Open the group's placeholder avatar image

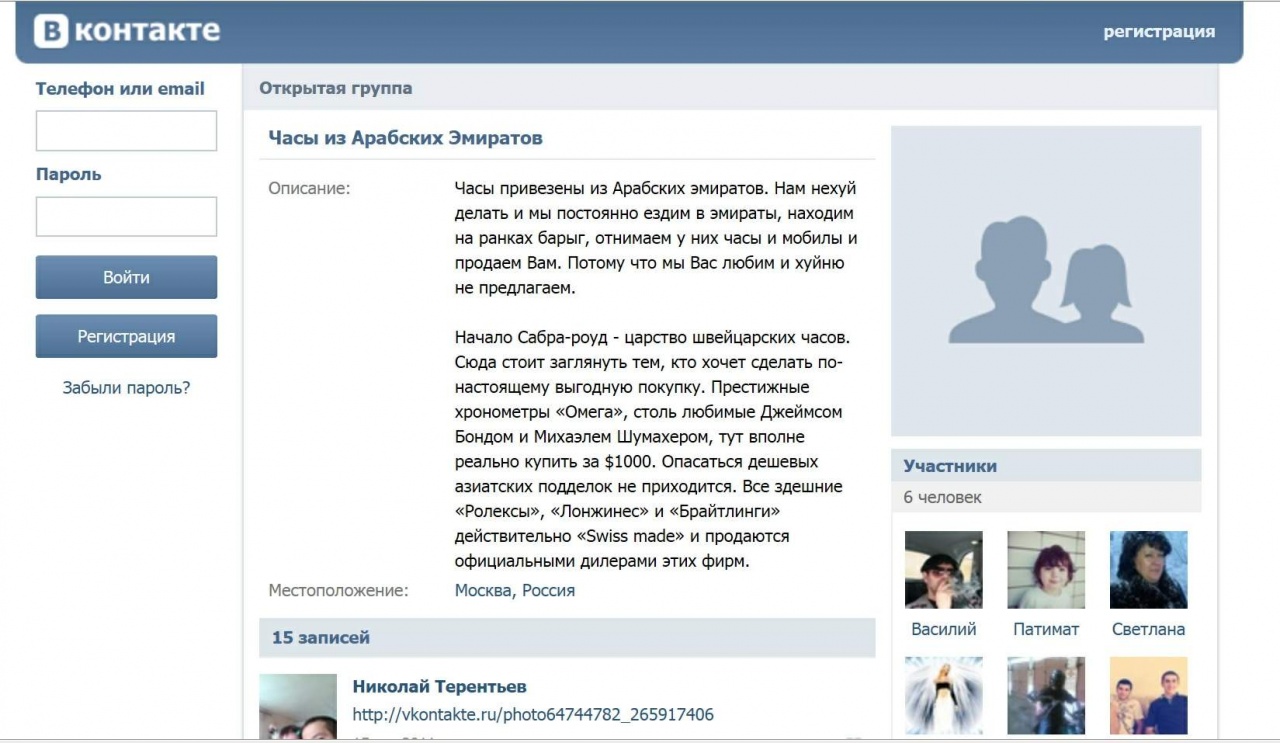click(1046, 281)
